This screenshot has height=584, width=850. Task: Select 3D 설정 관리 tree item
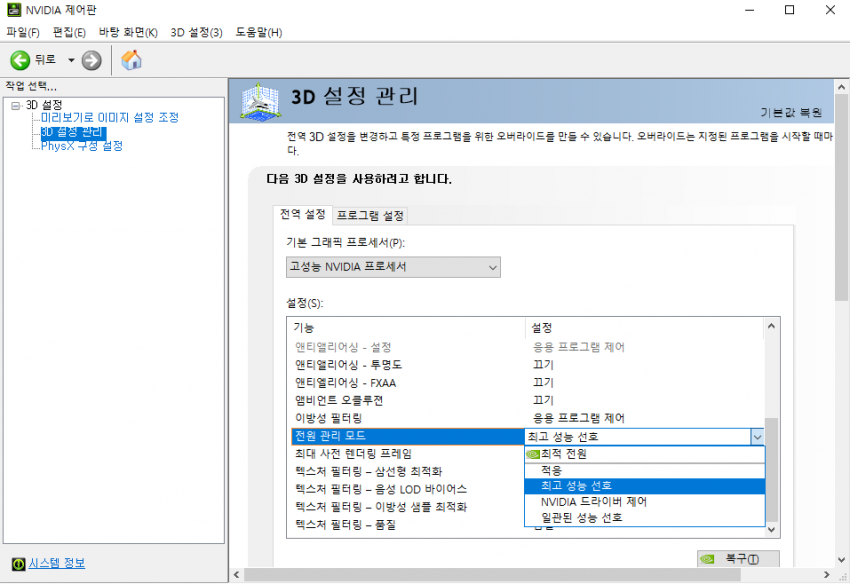tap(73, 132)
